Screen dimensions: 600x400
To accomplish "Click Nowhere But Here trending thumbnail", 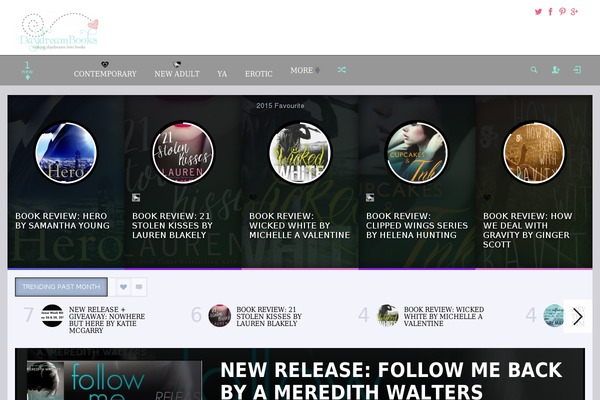I will coord(52,316).
